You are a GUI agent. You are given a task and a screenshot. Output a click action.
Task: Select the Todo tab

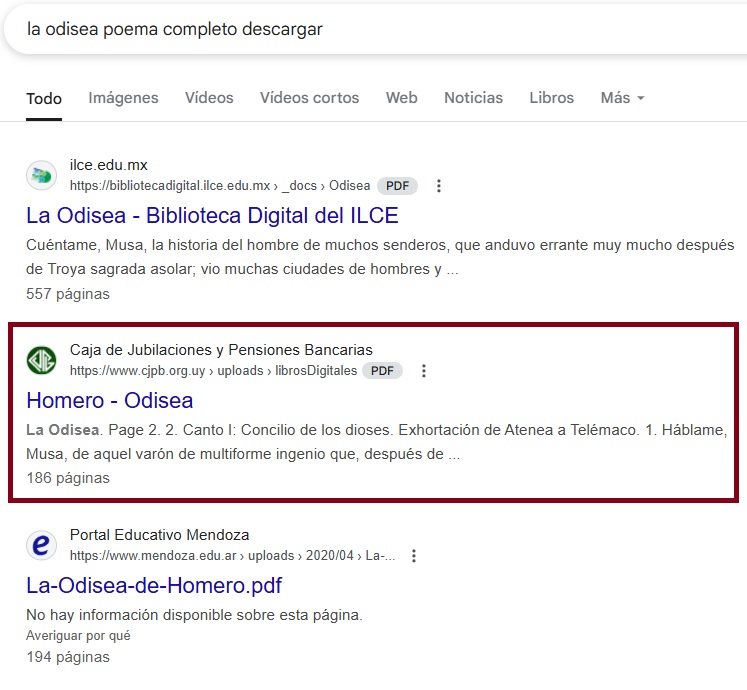[x=44, y=99]
